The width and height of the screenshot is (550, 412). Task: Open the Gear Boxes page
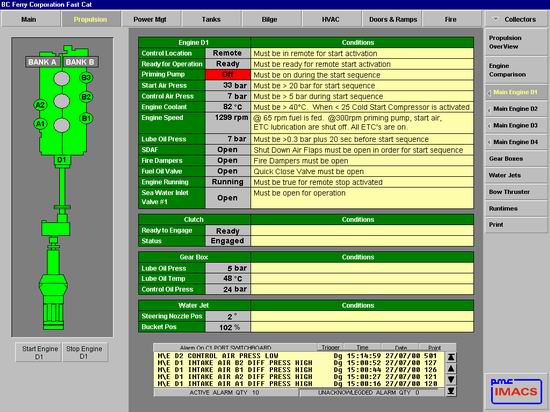click(516, 158)
